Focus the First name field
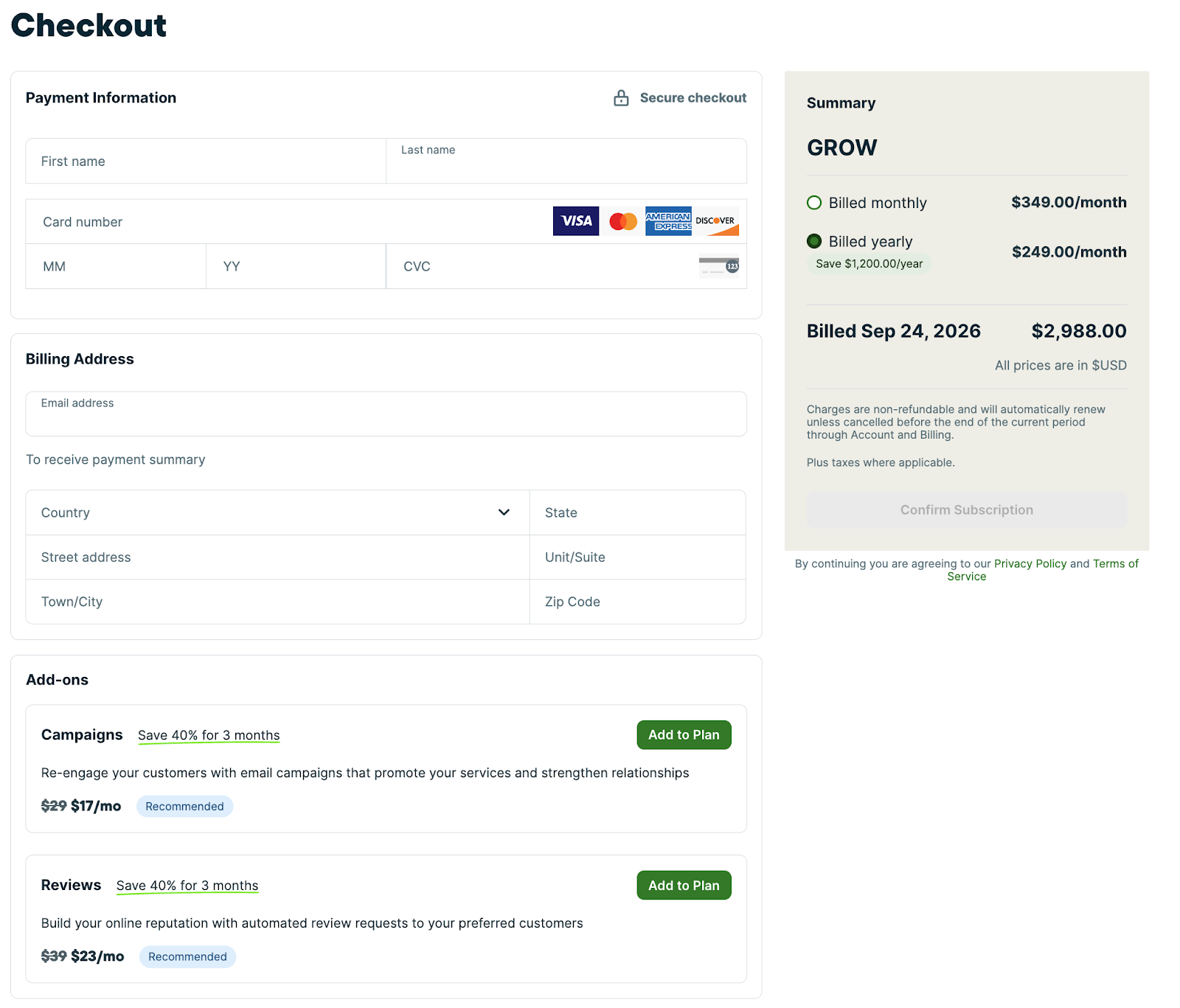The width and height of the screenshot is (1180, 1008). click(x=205, y=161)
